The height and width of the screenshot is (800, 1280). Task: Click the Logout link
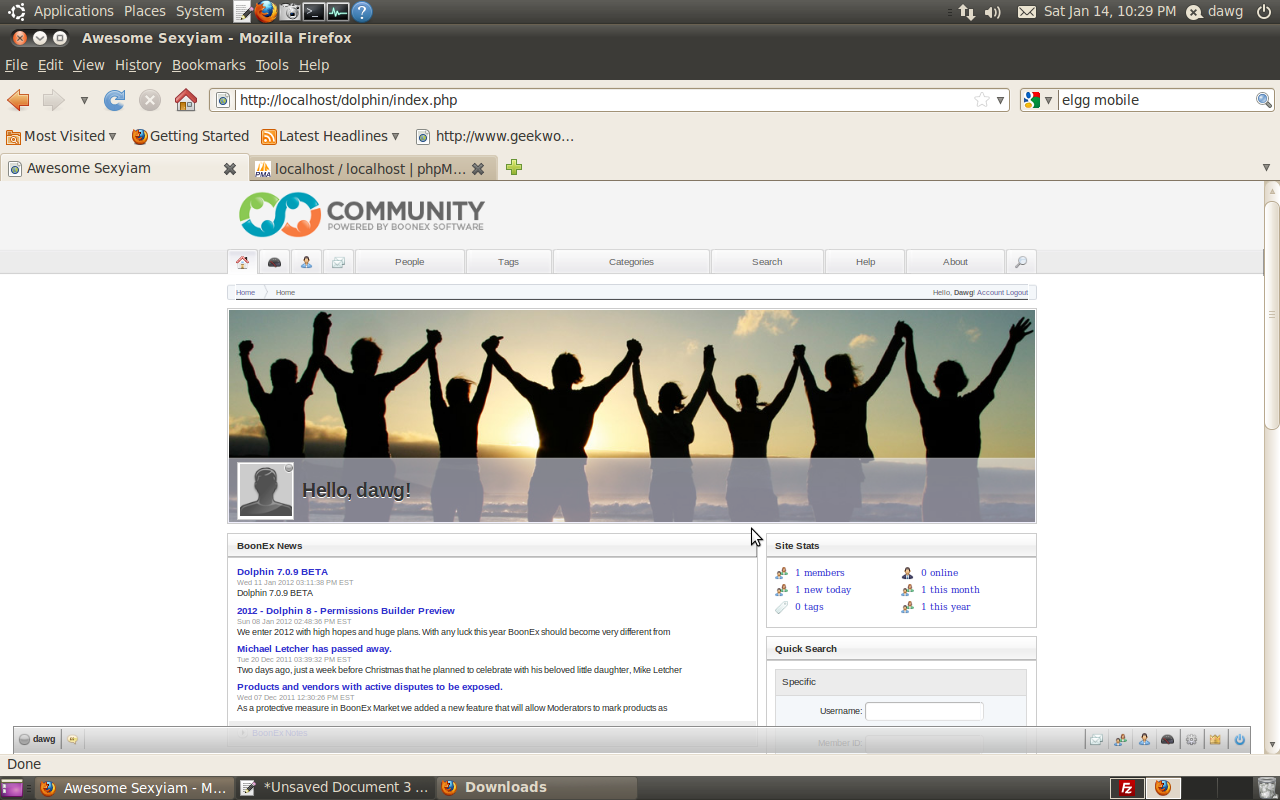[x=1017, y=293]
